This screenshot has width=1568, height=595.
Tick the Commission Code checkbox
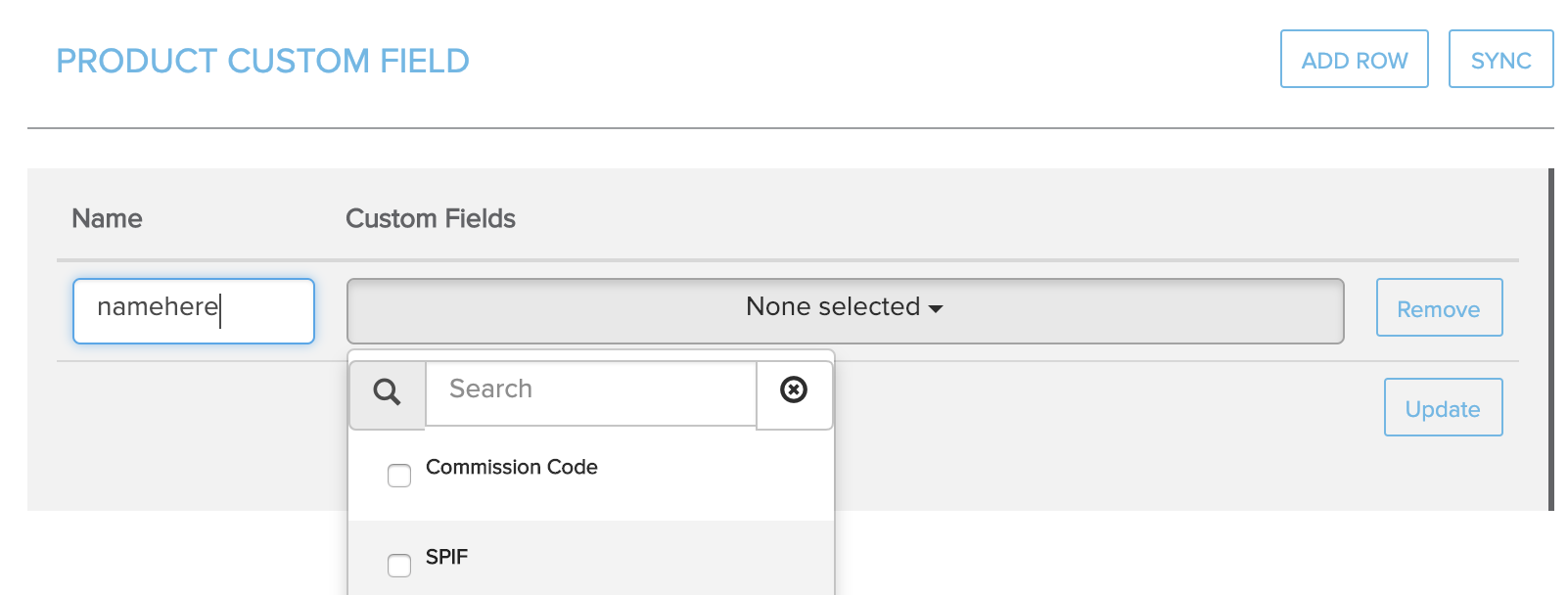click(x=399, y=476)
